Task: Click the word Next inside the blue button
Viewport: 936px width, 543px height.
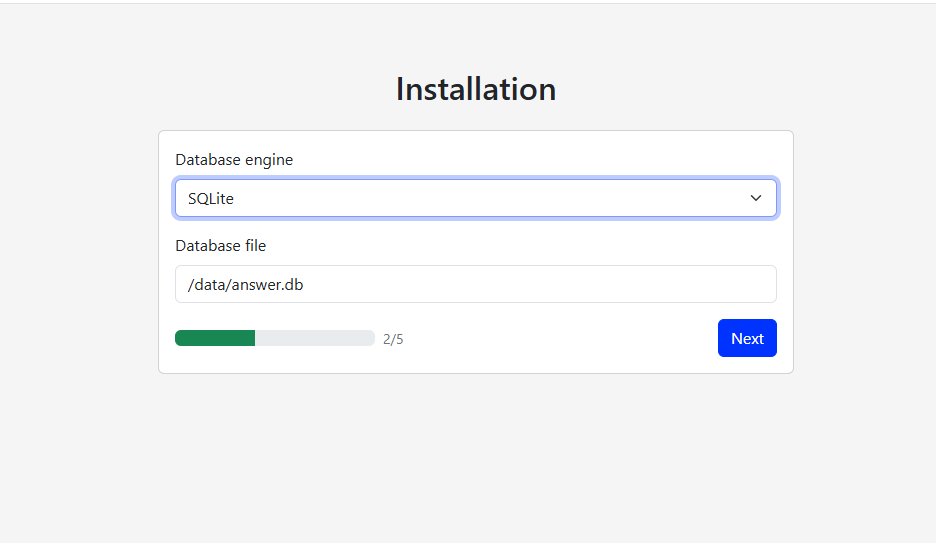Action: point(747,339)
